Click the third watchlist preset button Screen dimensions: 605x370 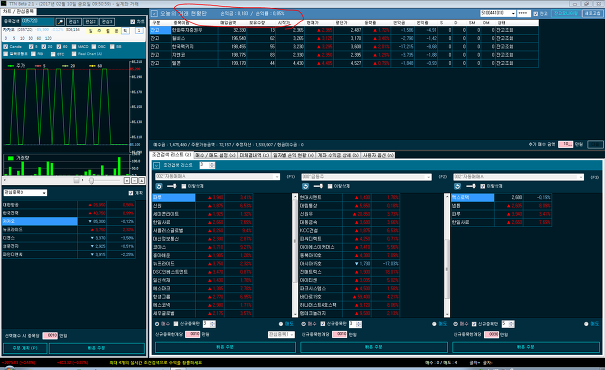tap(107, 22)
